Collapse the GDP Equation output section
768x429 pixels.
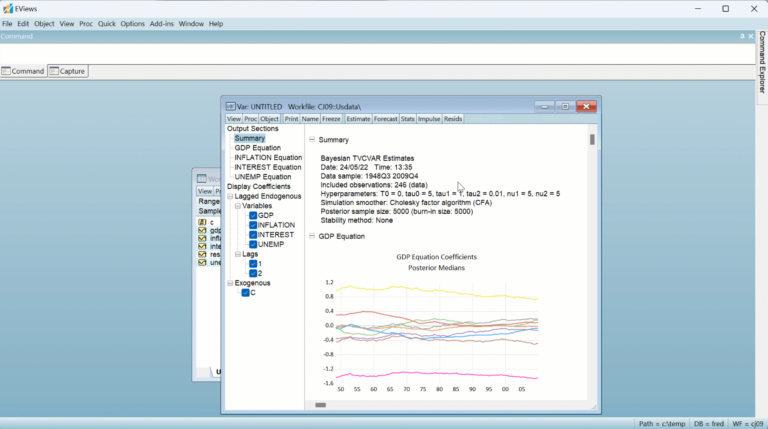312,236
